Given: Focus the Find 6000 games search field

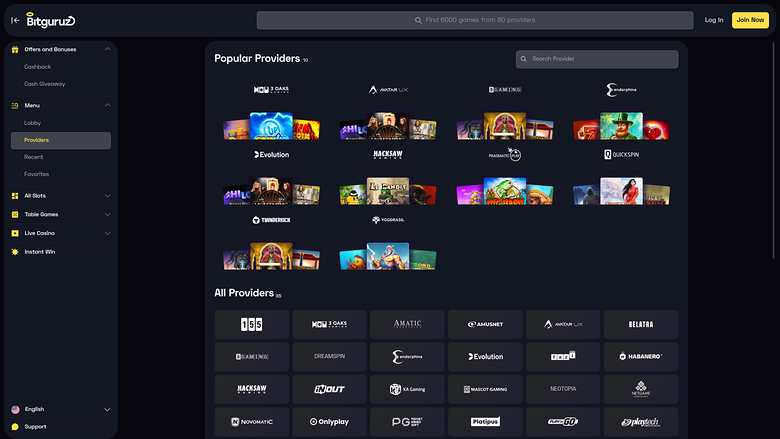Looking at the screenshot, I should 475,20.
